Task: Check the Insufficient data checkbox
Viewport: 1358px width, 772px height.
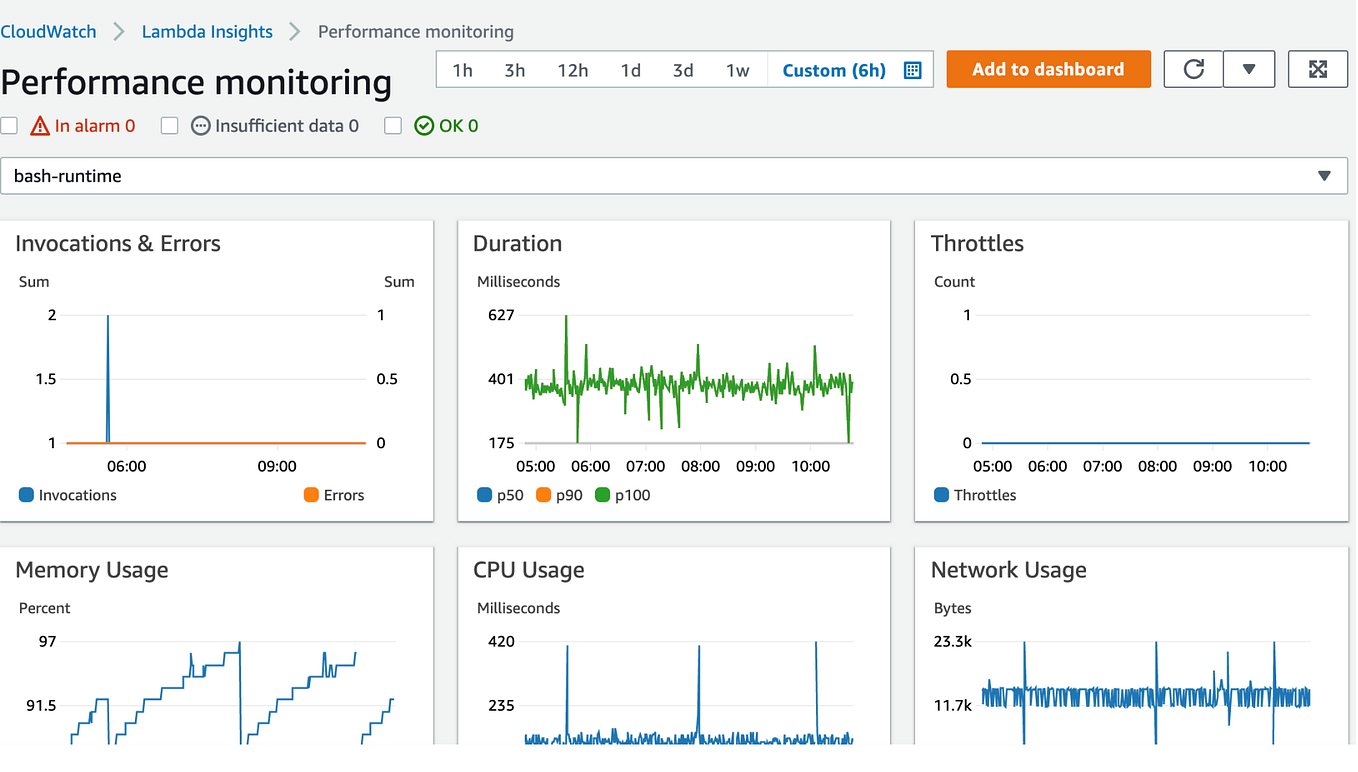Action: pos(169,125)
